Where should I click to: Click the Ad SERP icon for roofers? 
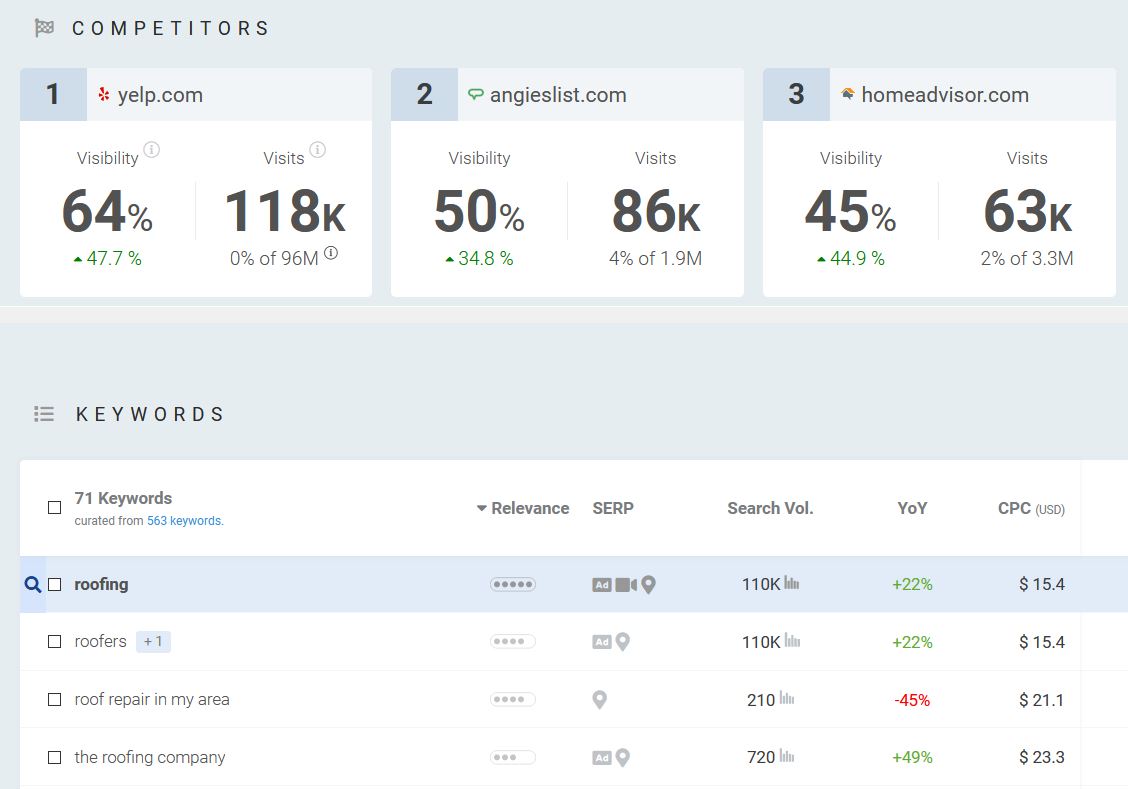coord(602,642)
